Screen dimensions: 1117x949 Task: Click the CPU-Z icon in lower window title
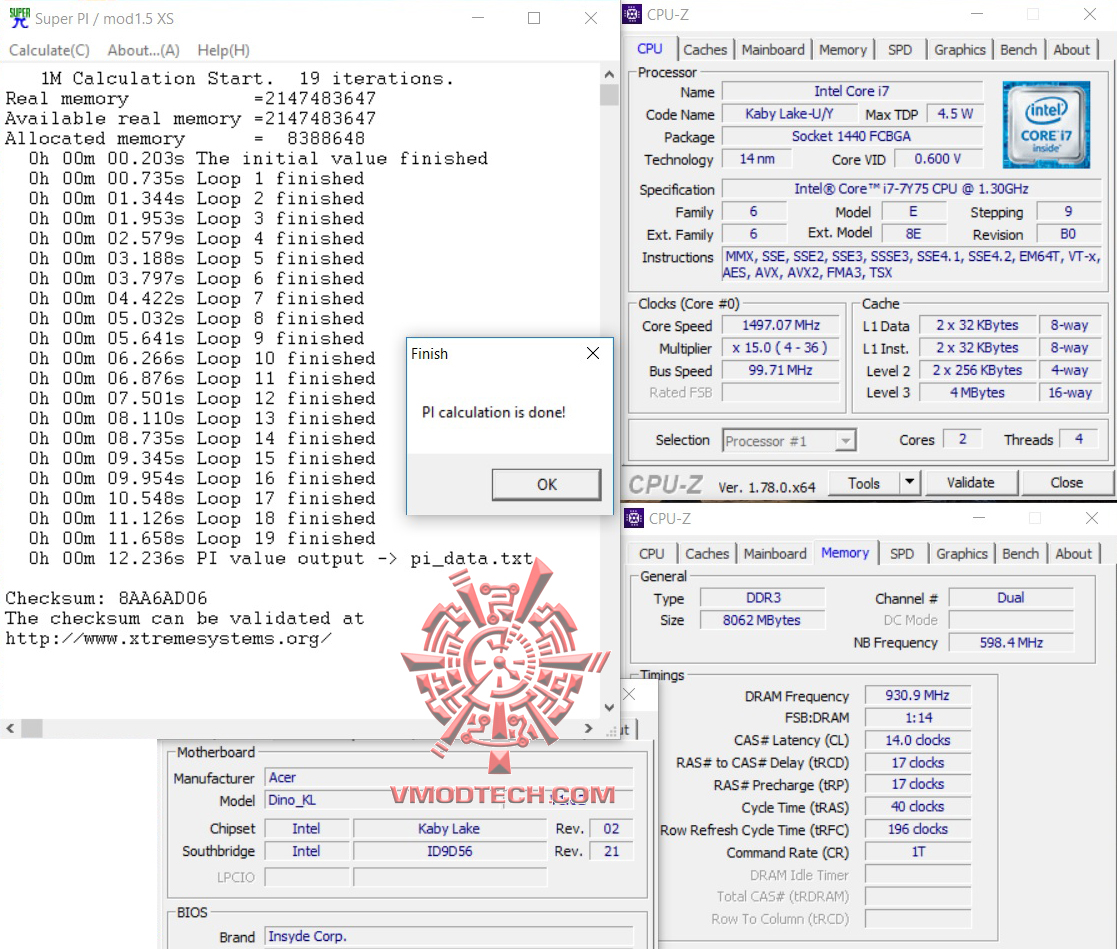tap(633, 518)
